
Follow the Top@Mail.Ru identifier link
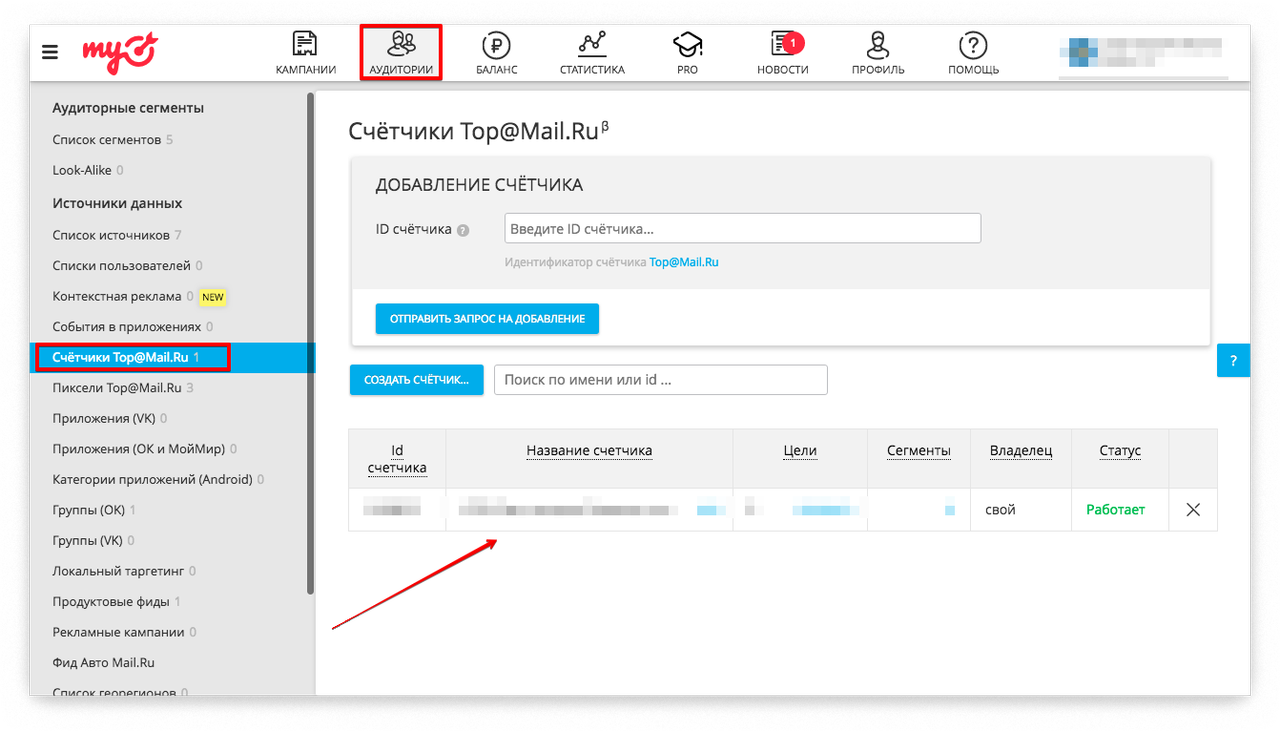click(x=684, y=262)
